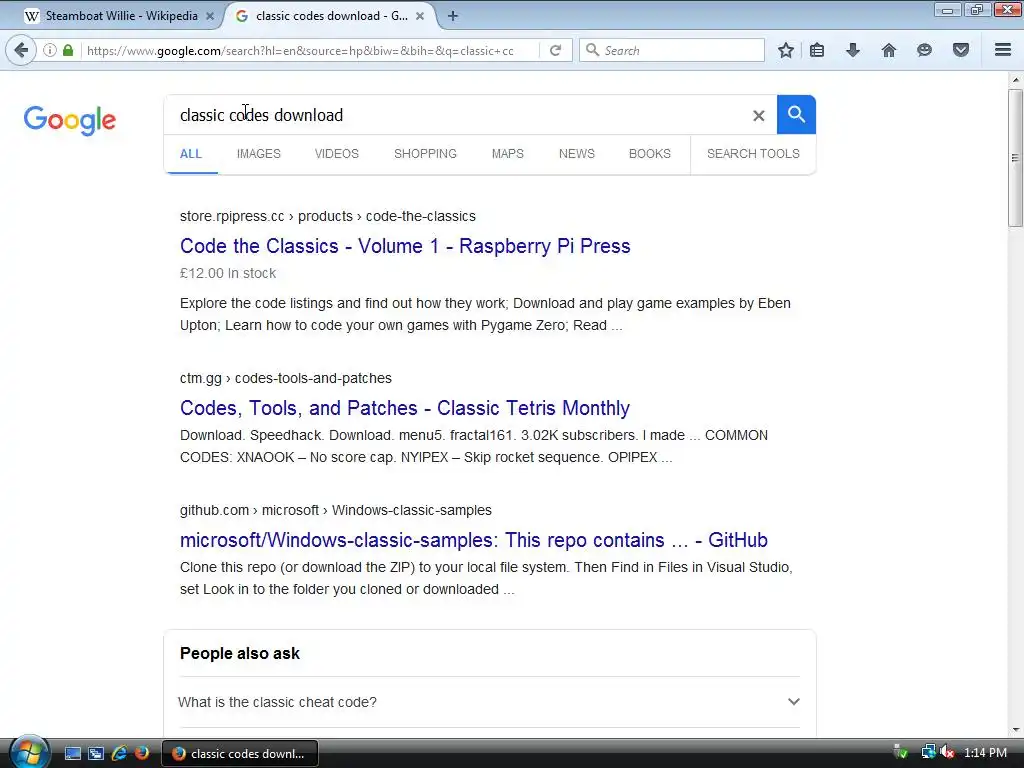The image size is (1024, 768).
Task: Open microsoft/Windows-classic-samples GitHub result
Action: click(473, 540)
